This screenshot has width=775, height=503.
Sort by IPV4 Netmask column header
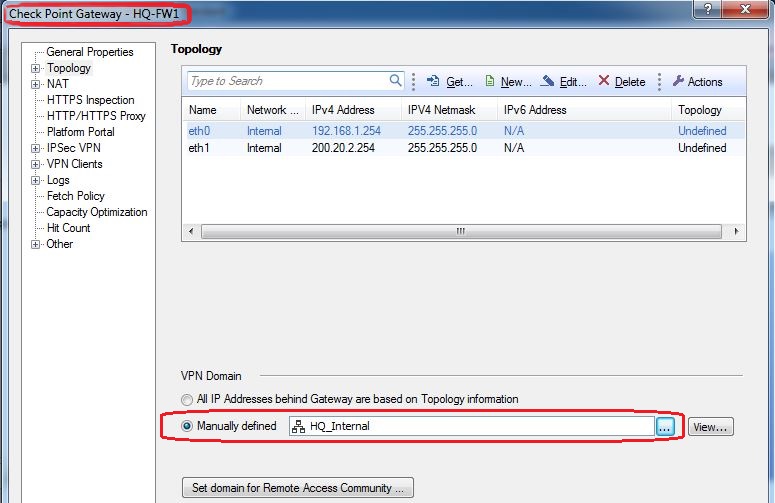click(x=449, y=110)
